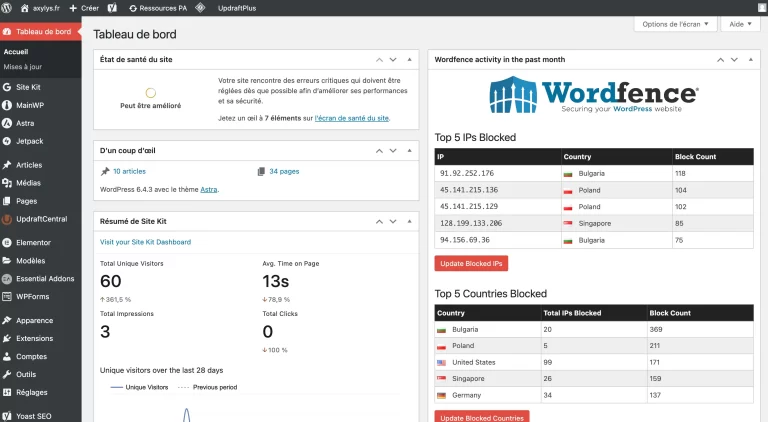This screenshot has width=768, height=422.
Task: Open the 34 pages link
Action: point(284,171)
